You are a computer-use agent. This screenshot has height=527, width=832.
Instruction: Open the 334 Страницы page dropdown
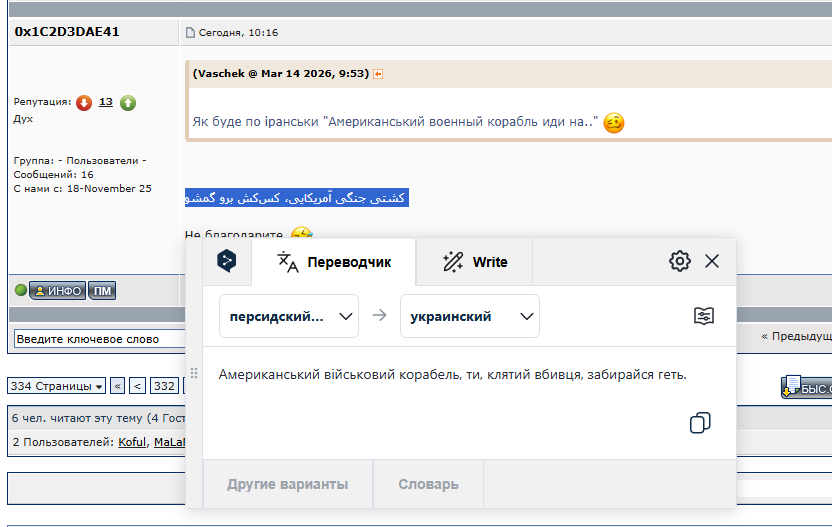(x=56, y=386)
